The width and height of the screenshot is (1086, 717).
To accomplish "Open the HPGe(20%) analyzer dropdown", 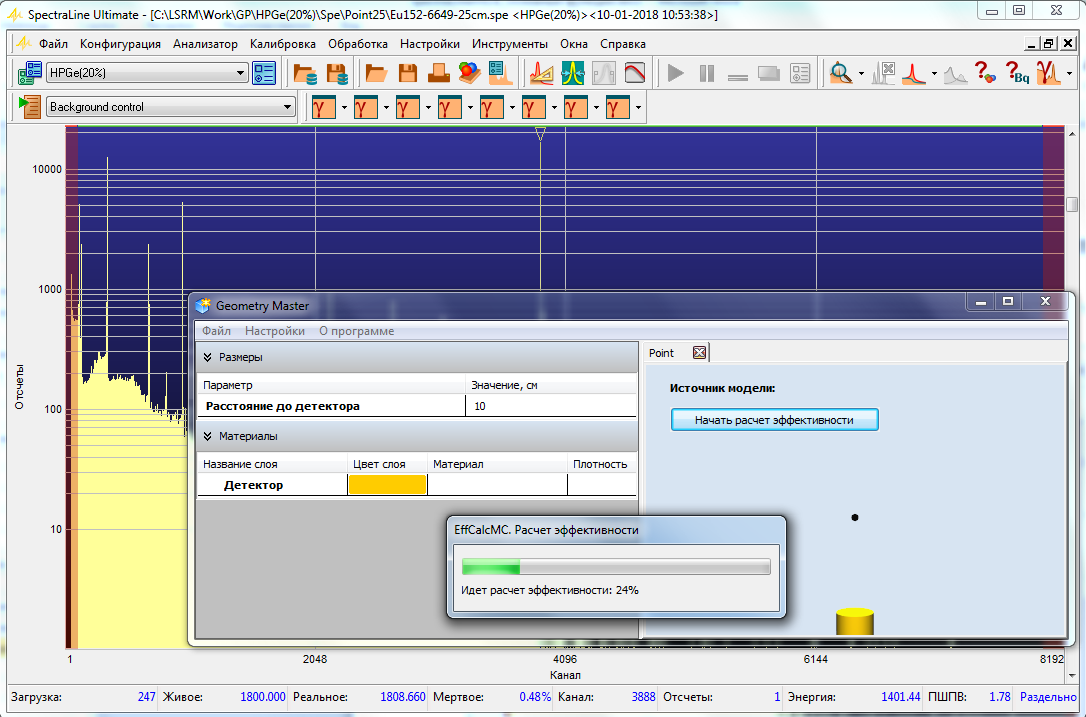I will pyautogui.click(x=240, y=73).
